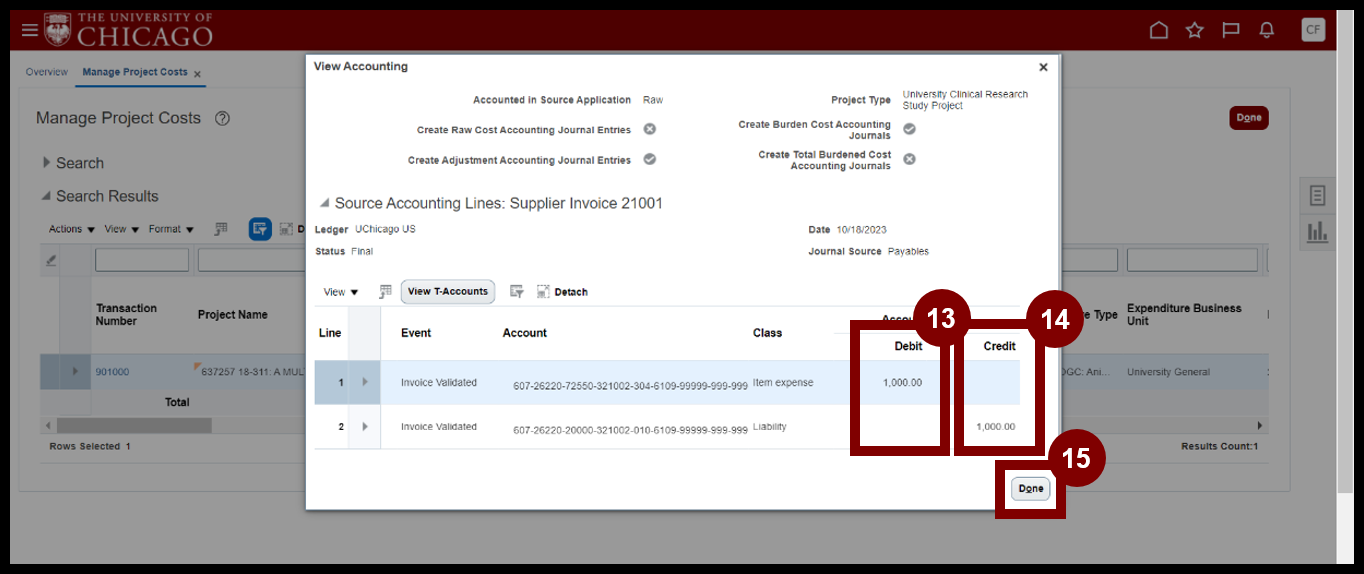Open Manage Project Costs help icon
Screen dimensions: 1364x574
pyautogui.click(x=222, y=118)
